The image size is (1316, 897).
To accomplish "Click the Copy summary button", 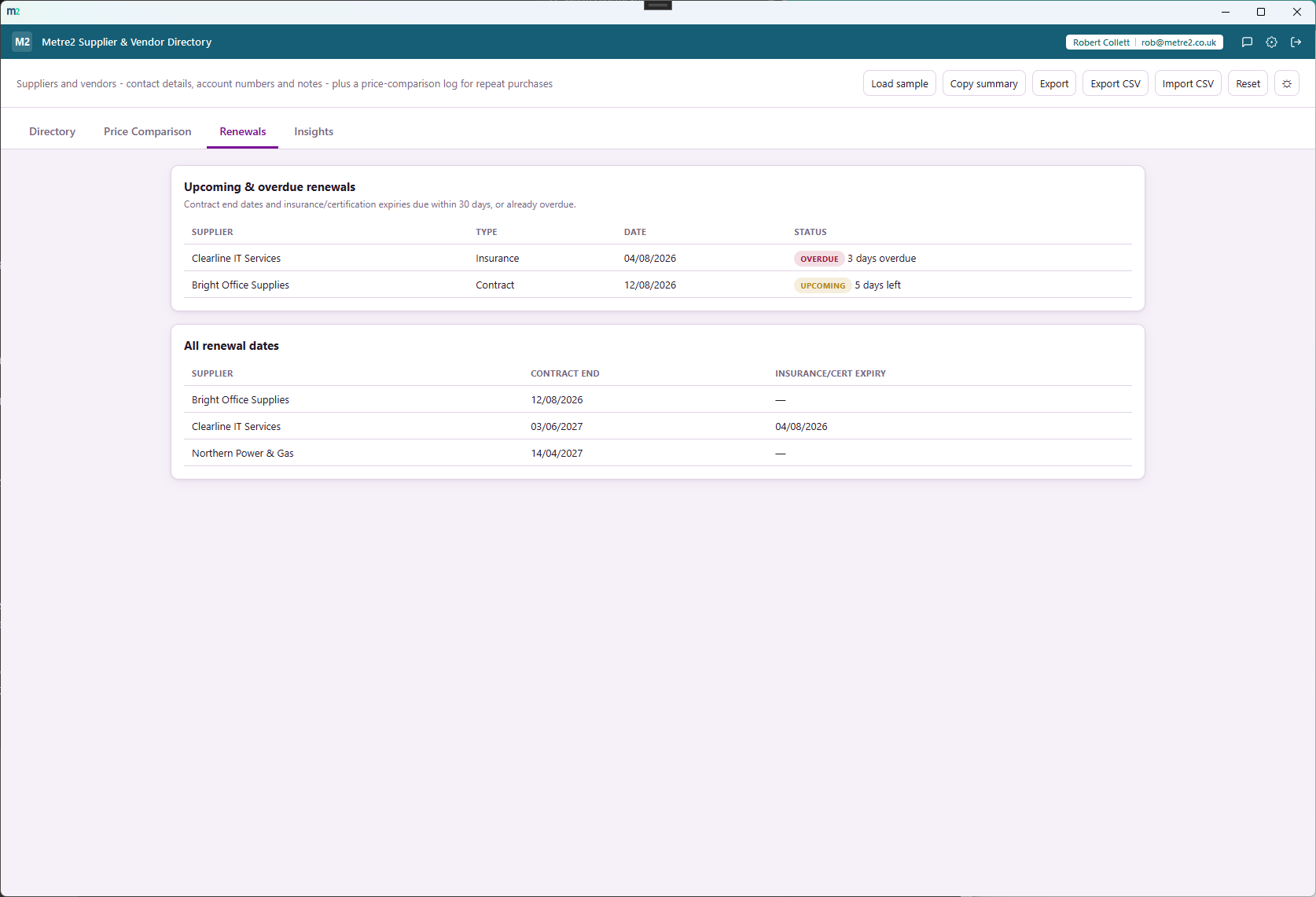I will [x=984, y=83].
